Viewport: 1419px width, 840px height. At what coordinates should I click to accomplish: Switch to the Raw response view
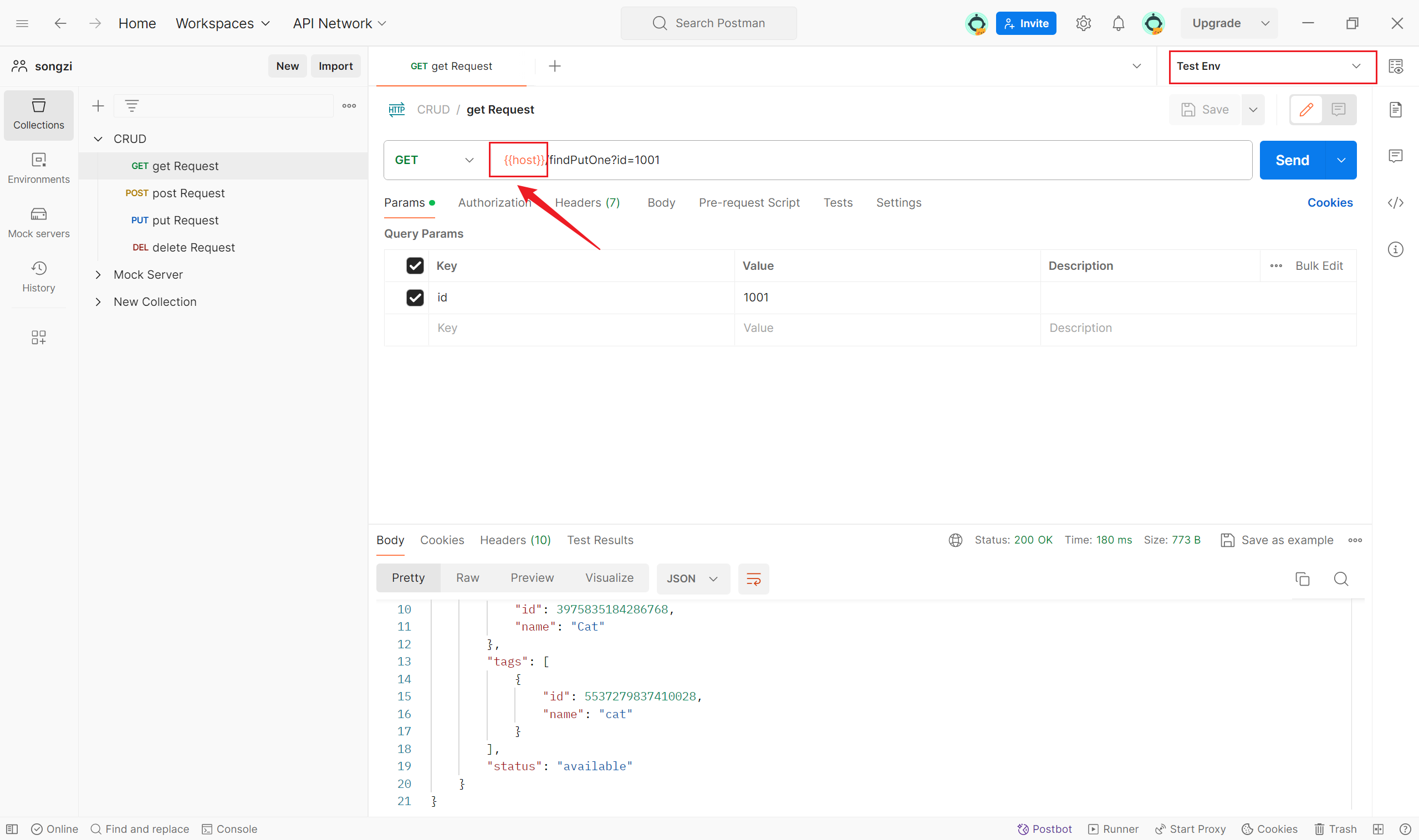pyautogui.click(x=468, y=578)
